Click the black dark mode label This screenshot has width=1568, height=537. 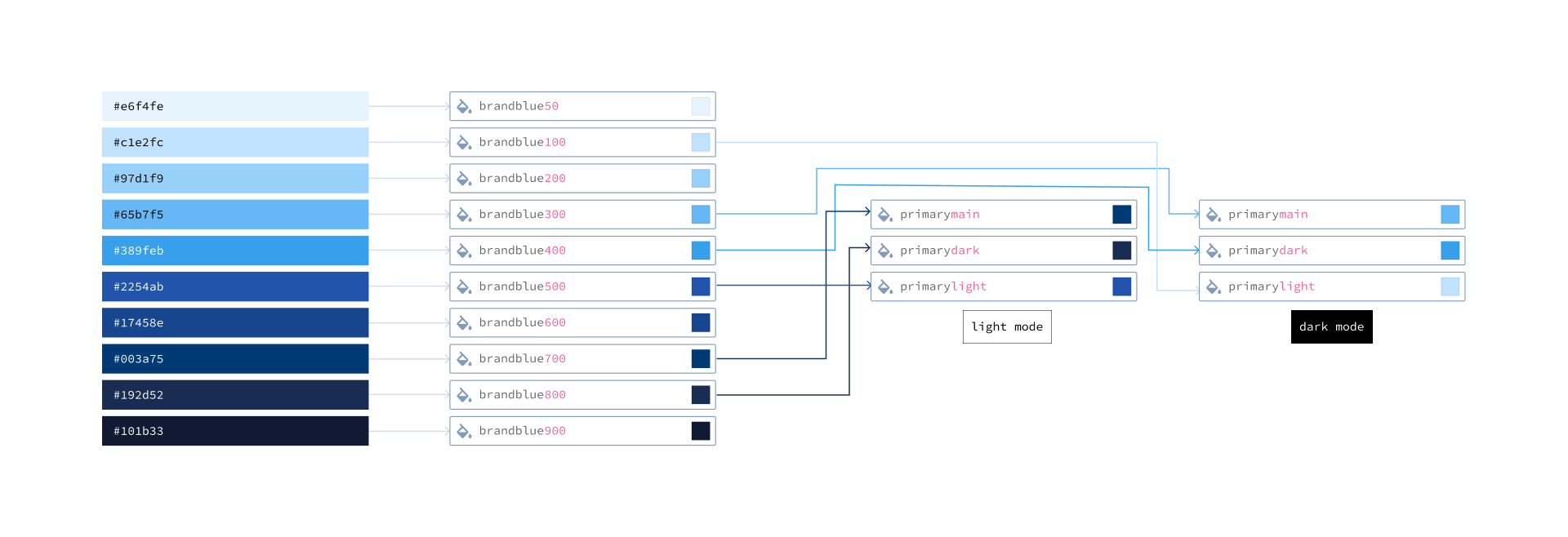(1331, 326)
